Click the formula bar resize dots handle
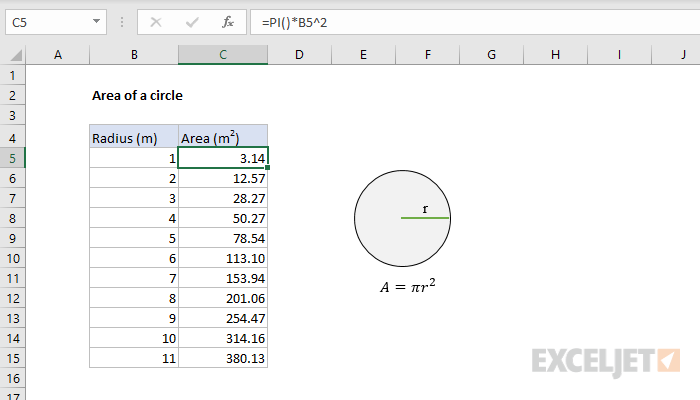 [x=122, y=22]
